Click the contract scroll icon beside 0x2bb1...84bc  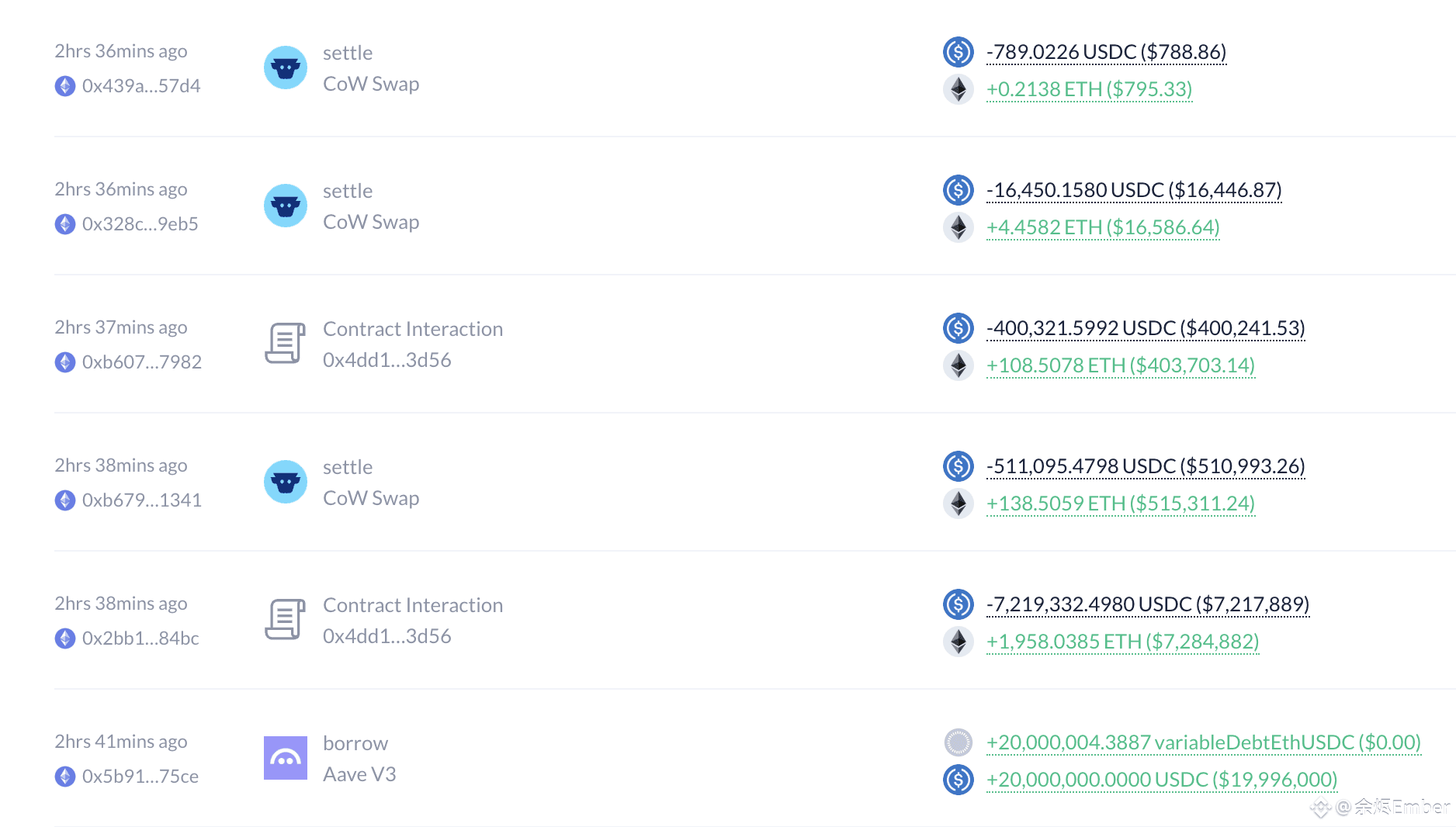click(285, 620)
